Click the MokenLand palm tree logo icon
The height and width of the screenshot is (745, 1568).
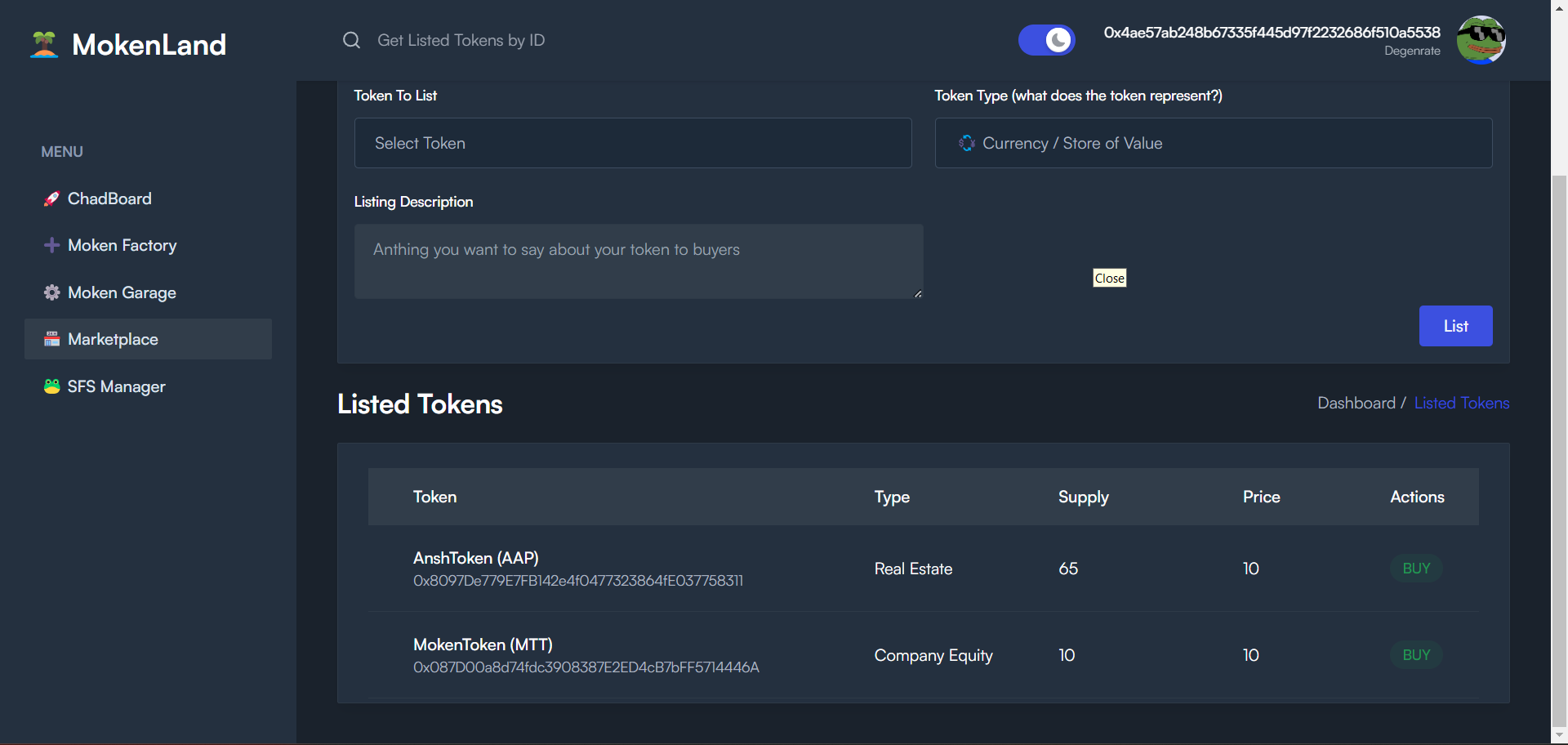pos(44,44)
